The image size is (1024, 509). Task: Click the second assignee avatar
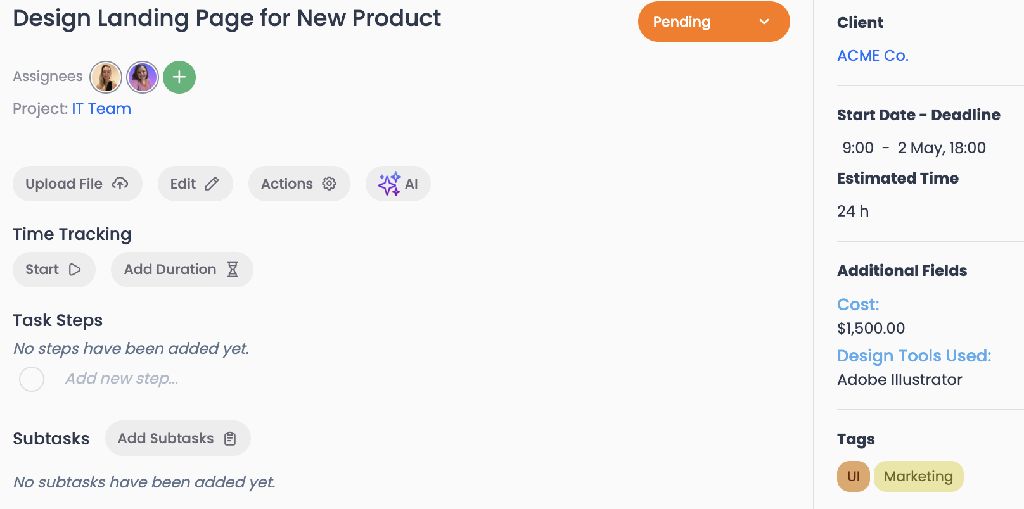click(142, 77)
